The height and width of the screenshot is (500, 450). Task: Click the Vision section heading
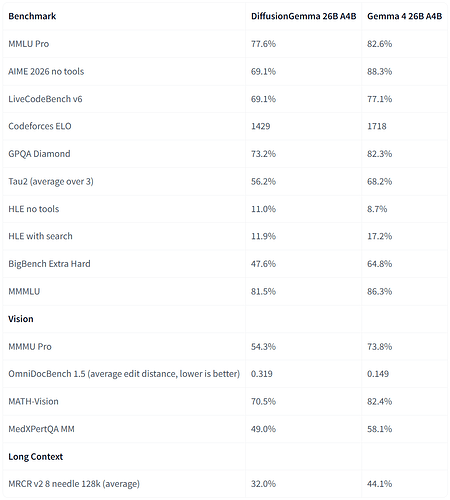(x=21, y=319)
